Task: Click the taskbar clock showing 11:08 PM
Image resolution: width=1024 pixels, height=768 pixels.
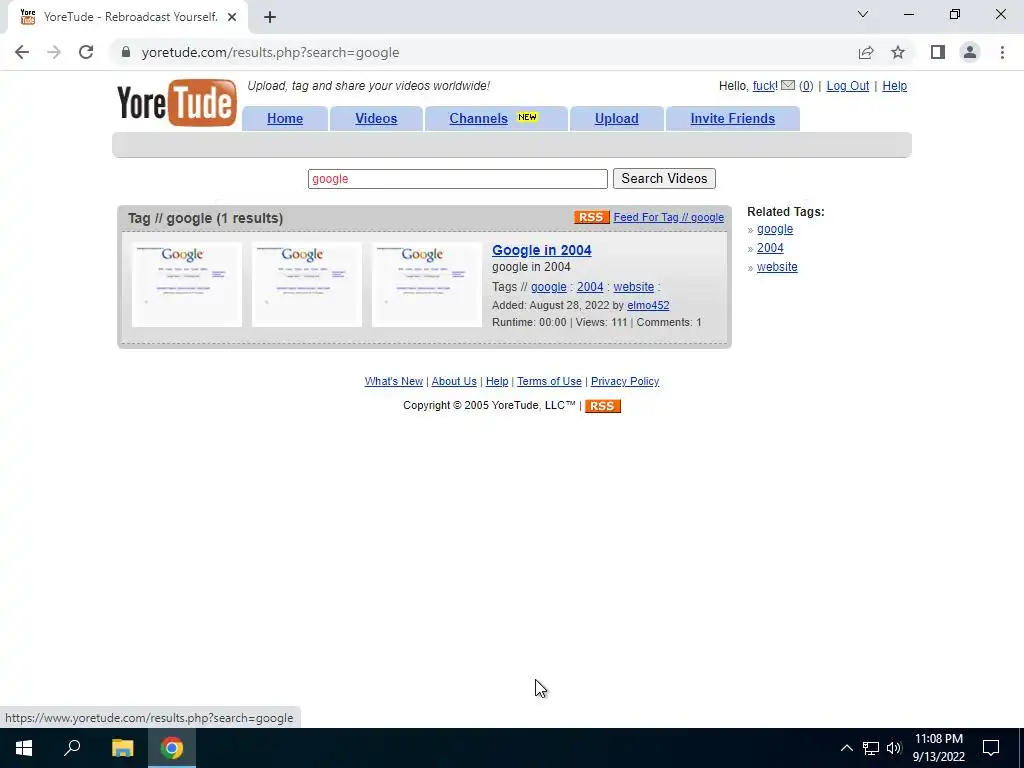Action: 938,748
